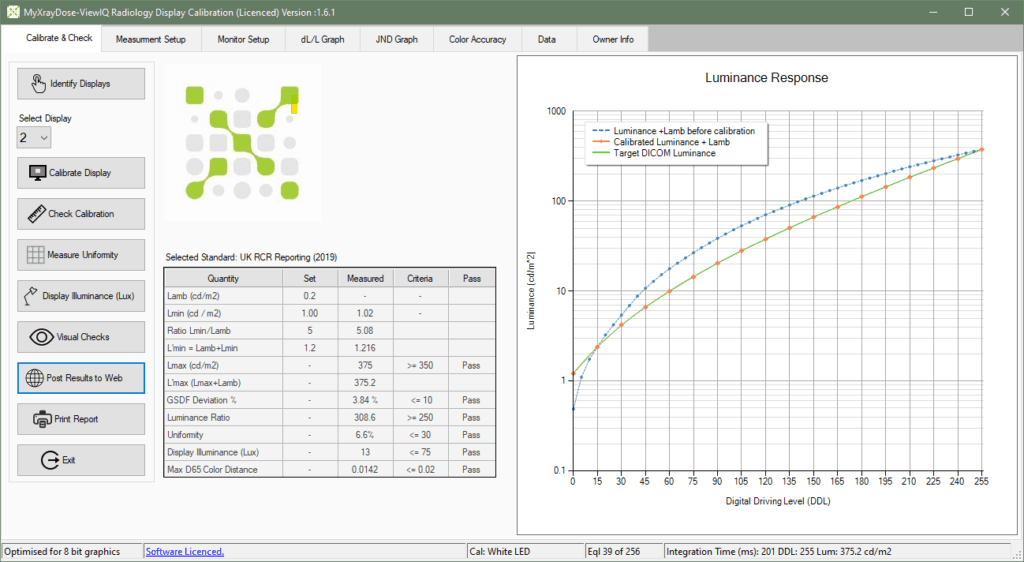Go to the dL/L Graph tab

pyautogui.click(x=323, y=39)
